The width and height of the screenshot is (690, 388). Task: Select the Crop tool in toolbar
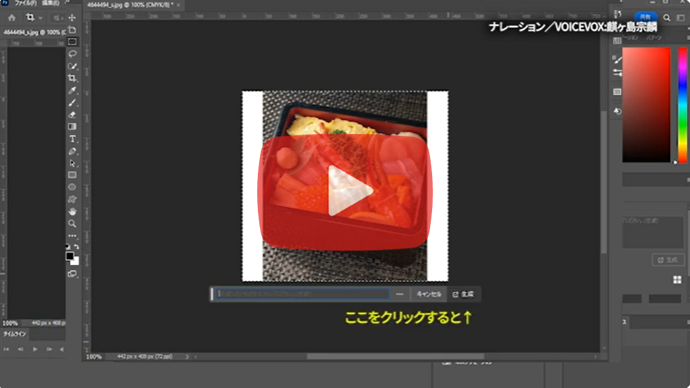pos(72,78)
